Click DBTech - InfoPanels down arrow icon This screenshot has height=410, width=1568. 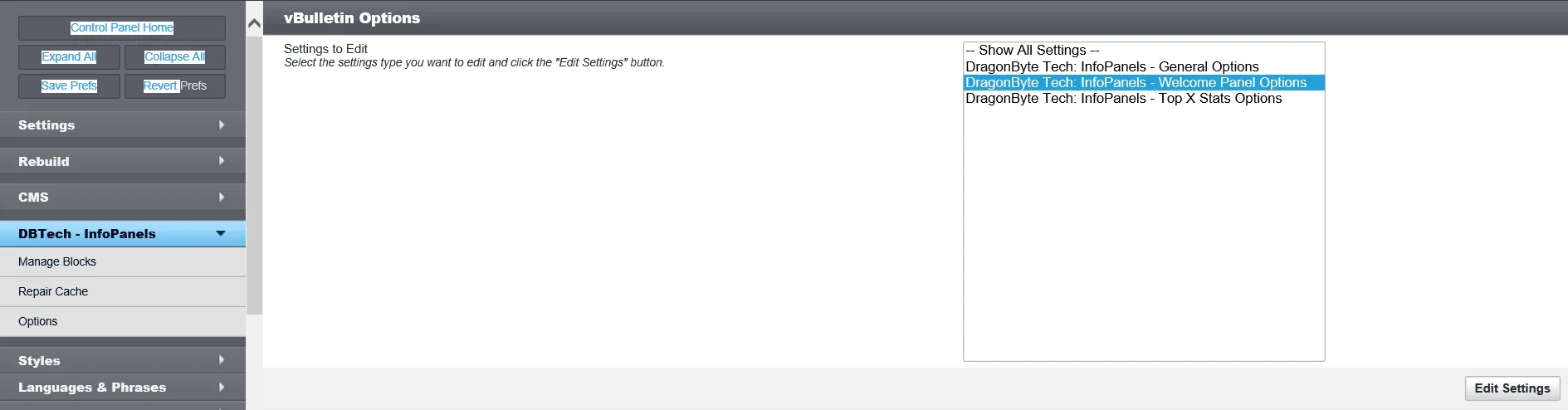221,233
